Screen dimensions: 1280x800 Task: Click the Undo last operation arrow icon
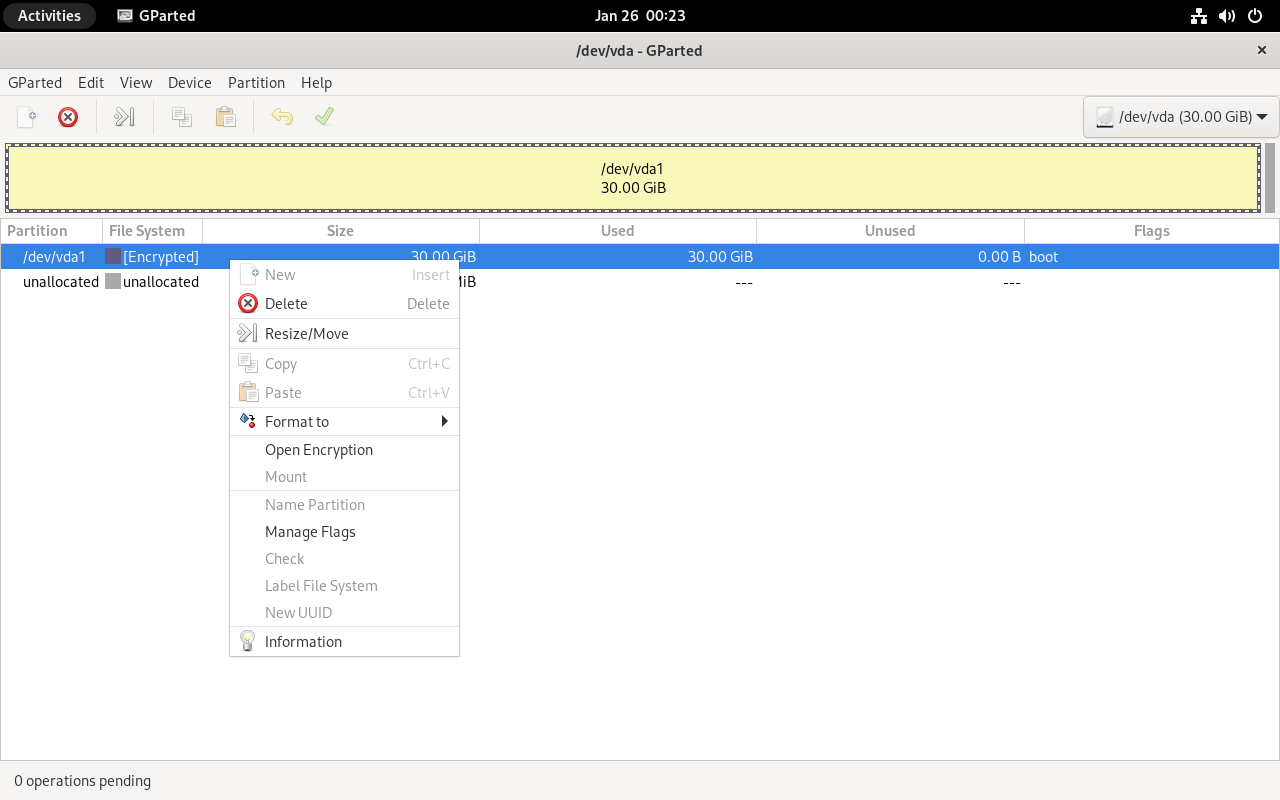[x=282, y=117]
